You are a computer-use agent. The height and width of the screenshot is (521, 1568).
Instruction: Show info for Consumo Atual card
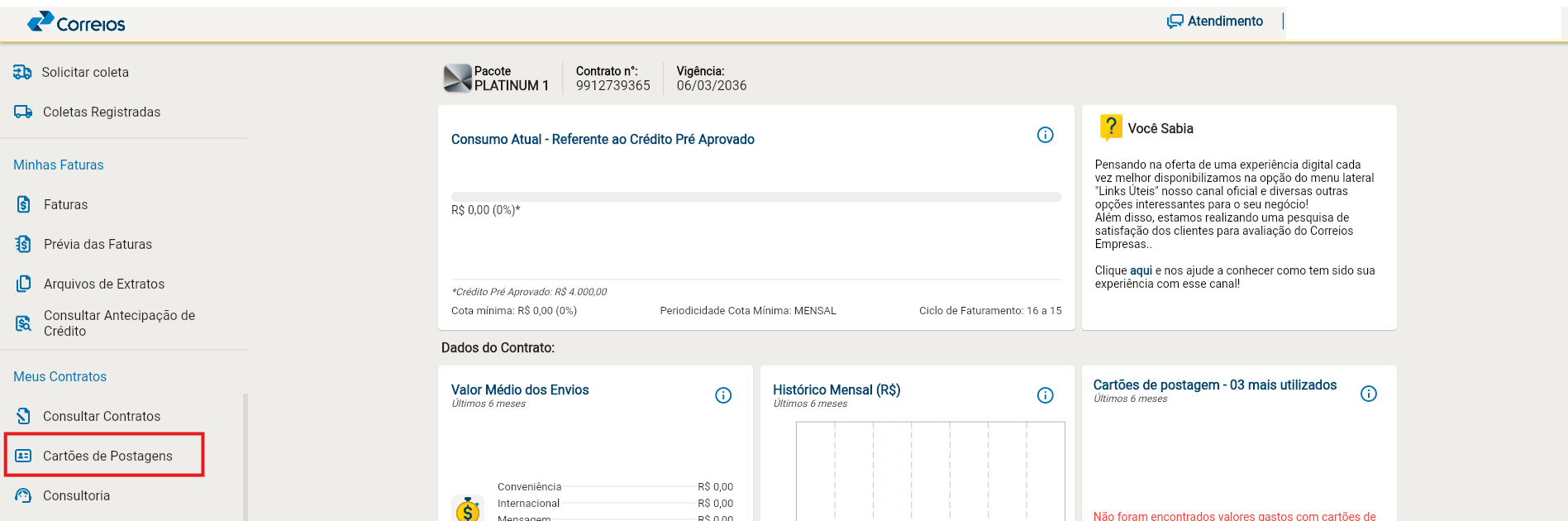1045,135
